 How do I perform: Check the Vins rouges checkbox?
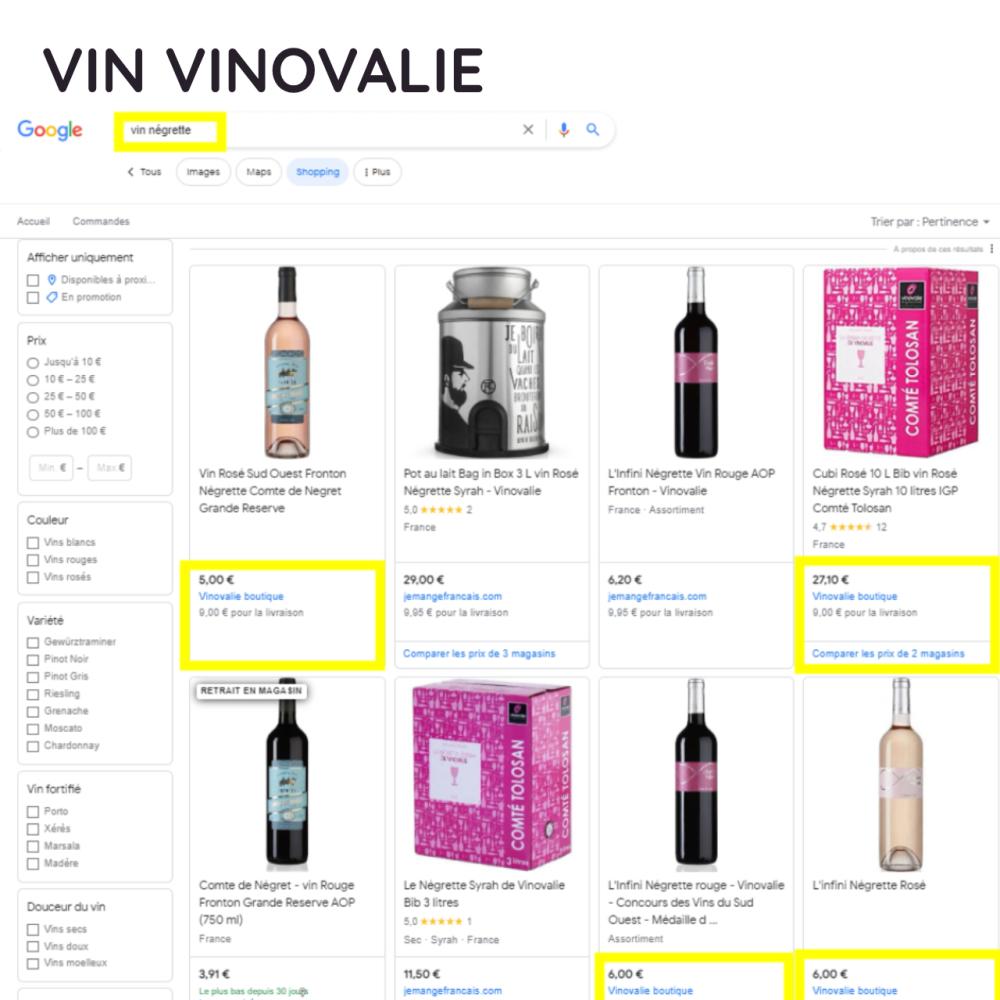(33, 560)
